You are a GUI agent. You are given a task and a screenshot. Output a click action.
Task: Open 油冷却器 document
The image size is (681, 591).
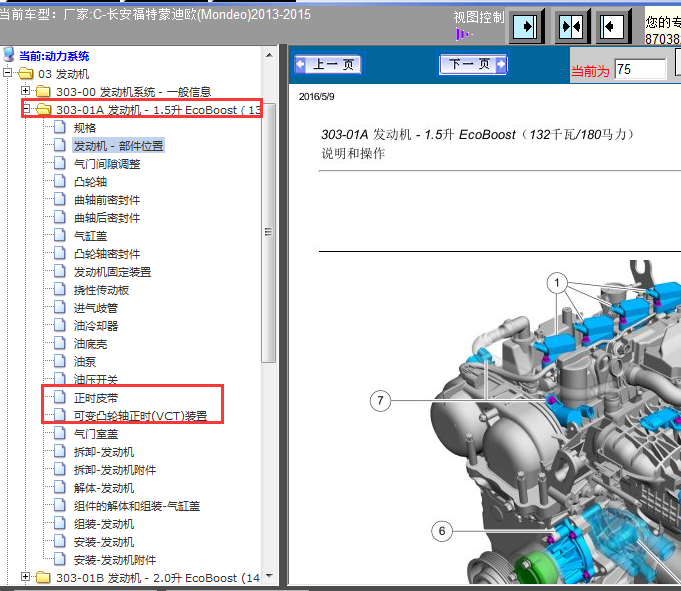96,326
